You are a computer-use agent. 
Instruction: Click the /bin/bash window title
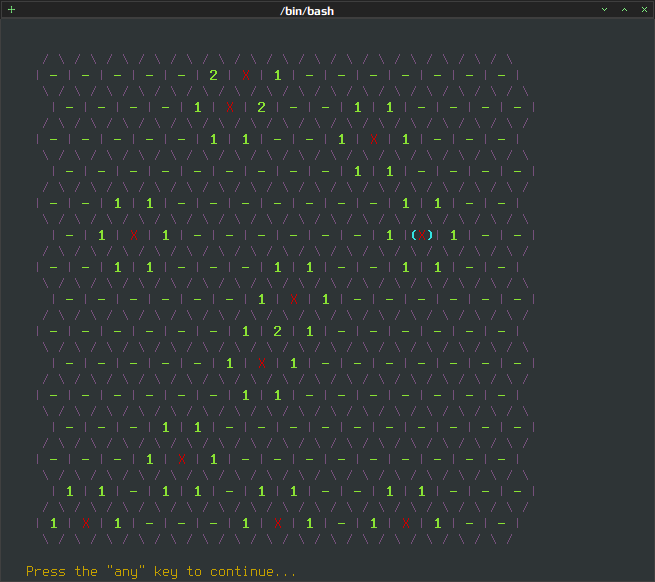pos(307,11)
